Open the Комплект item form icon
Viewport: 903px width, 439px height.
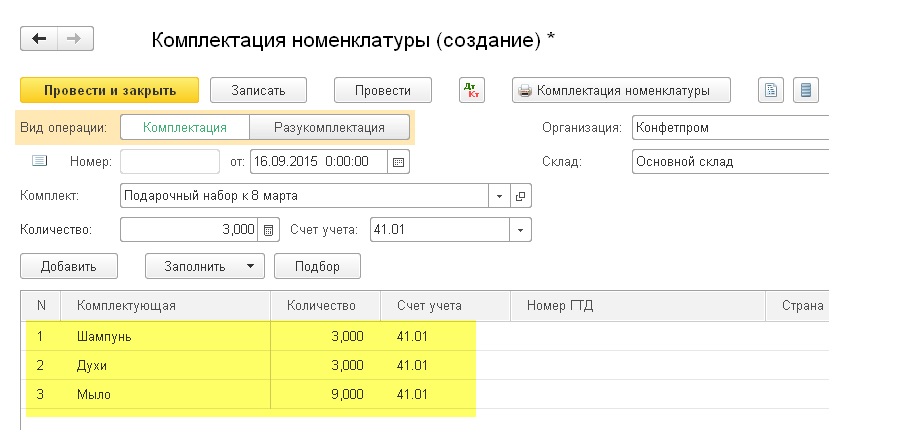[521, 196]
